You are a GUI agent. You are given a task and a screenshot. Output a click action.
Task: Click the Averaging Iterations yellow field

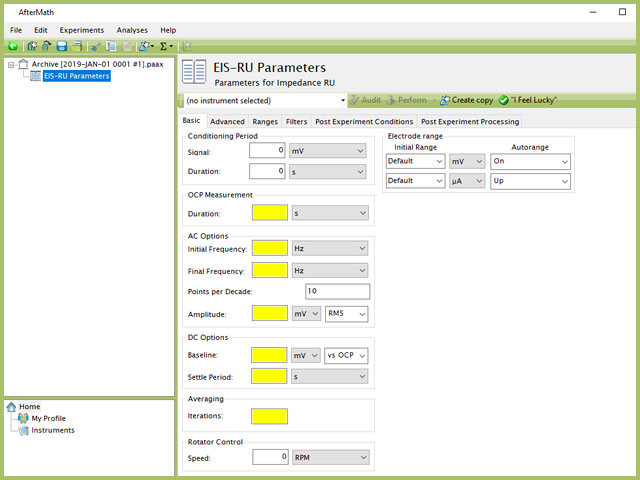pos(269,416)
